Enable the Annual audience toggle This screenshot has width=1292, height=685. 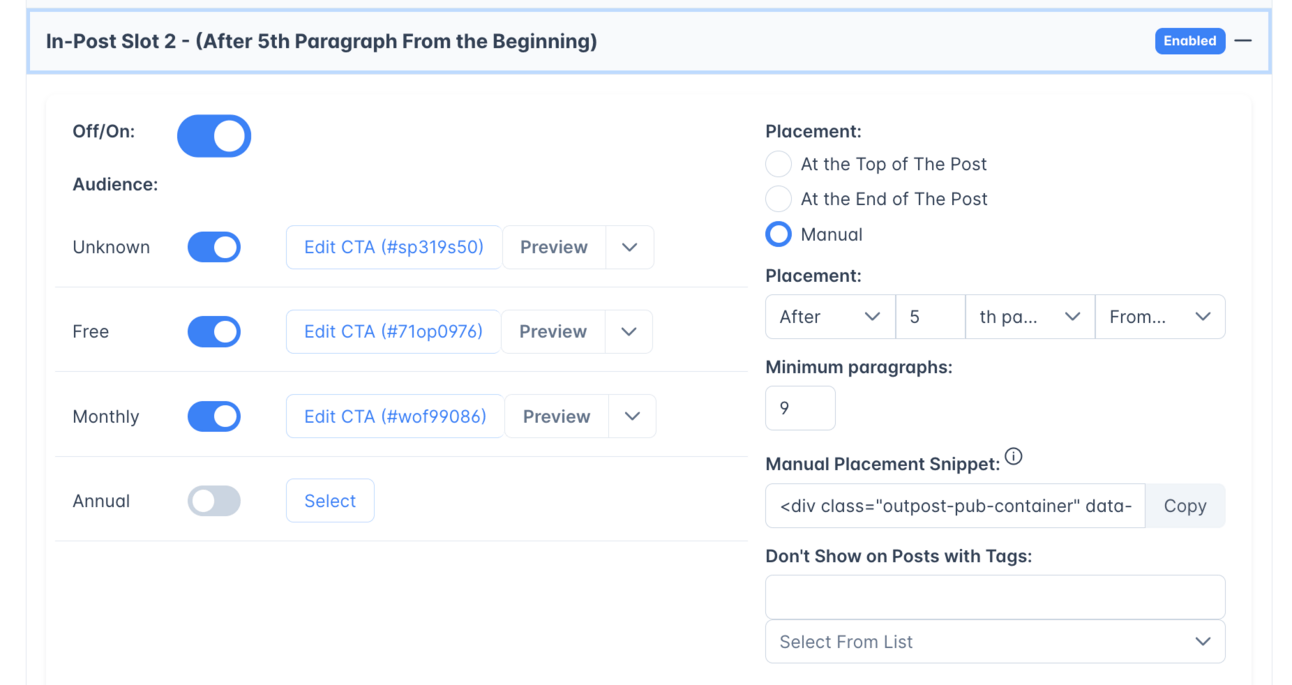tap(214, 501)
